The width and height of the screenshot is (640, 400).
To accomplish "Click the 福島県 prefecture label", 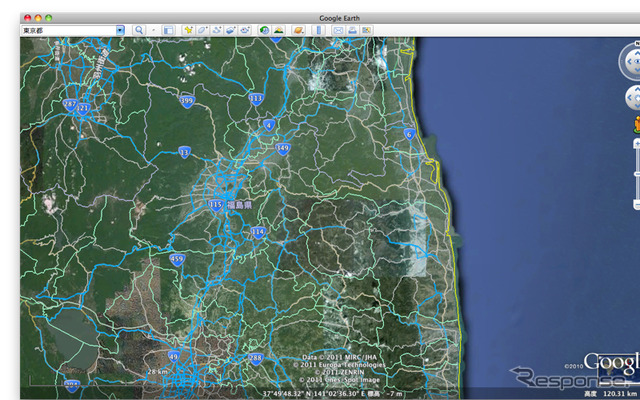I will tap(240, 205).
